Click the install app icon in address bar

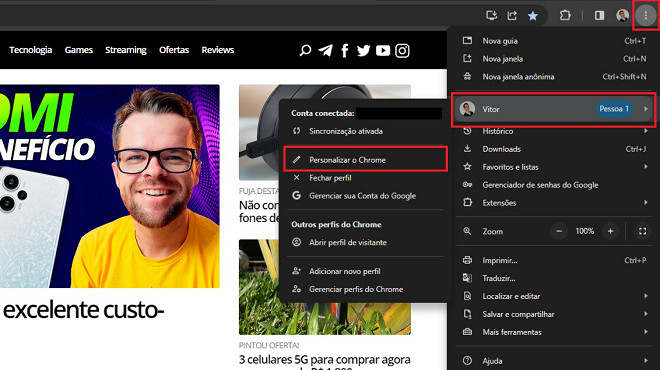491,16
